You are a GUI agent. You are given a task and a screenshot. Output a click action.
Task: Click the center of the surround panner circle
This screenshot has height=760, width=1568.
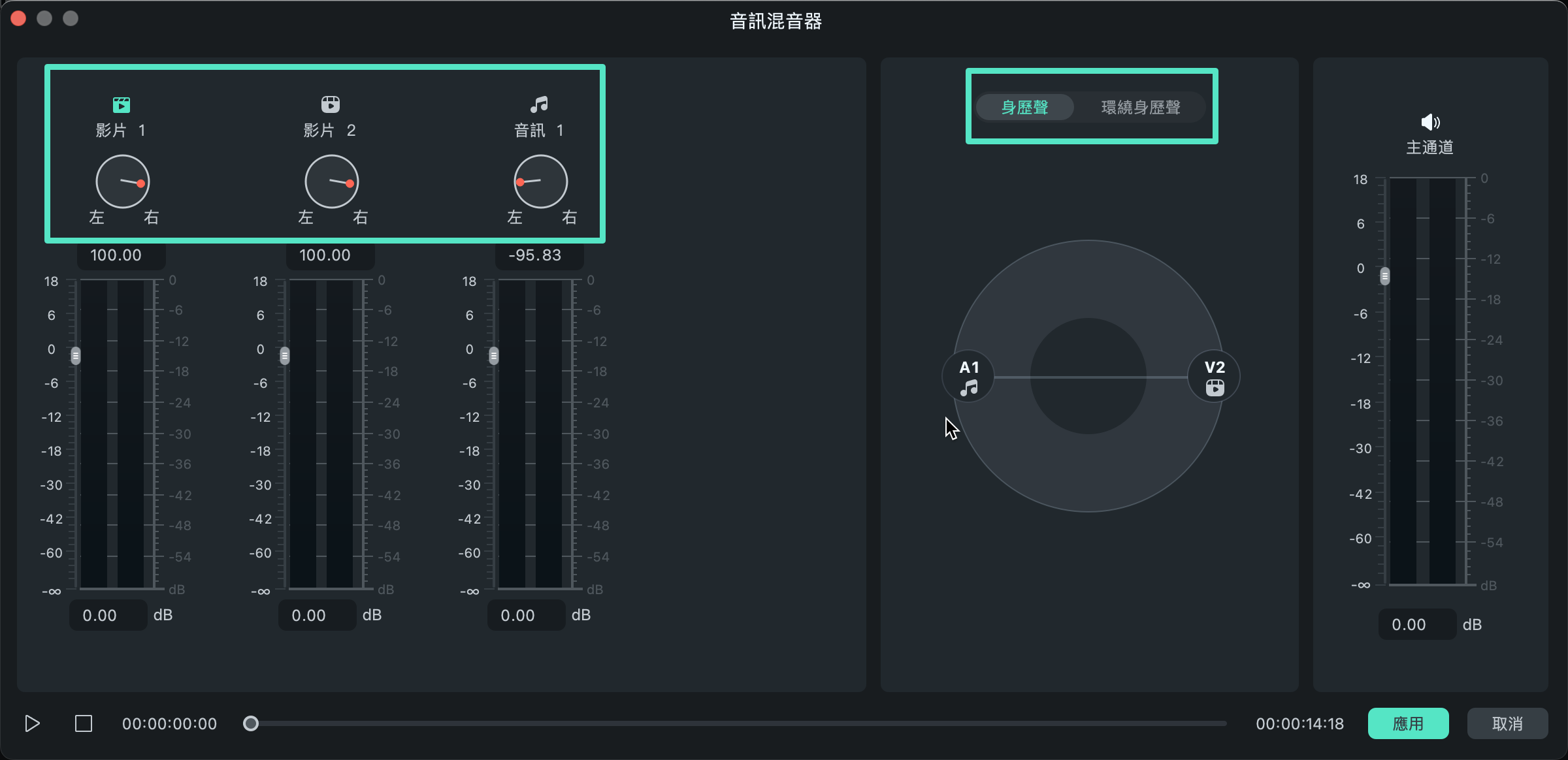[1088, 376]
